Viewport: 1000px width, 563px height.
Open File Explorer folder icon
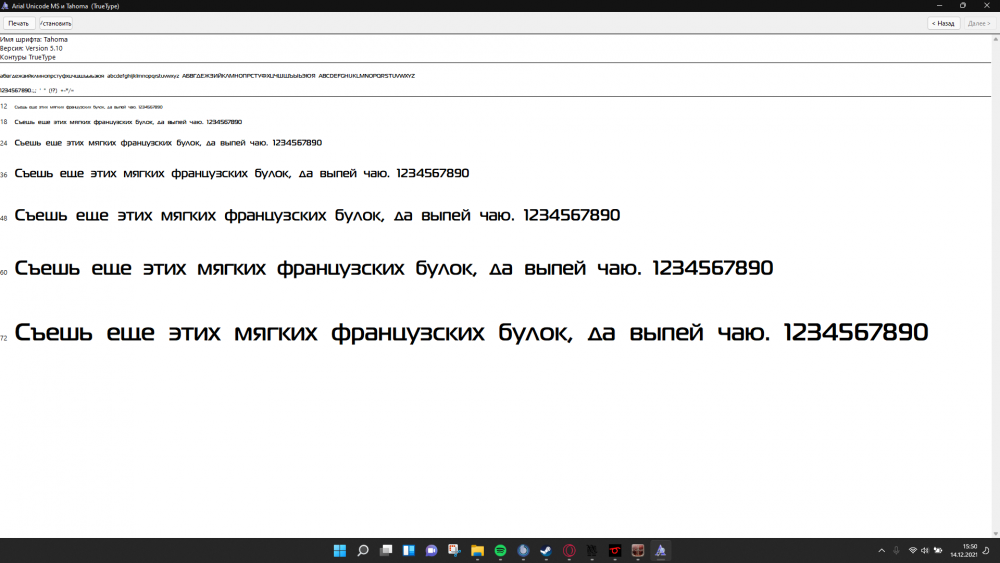[x=478, y=550]
